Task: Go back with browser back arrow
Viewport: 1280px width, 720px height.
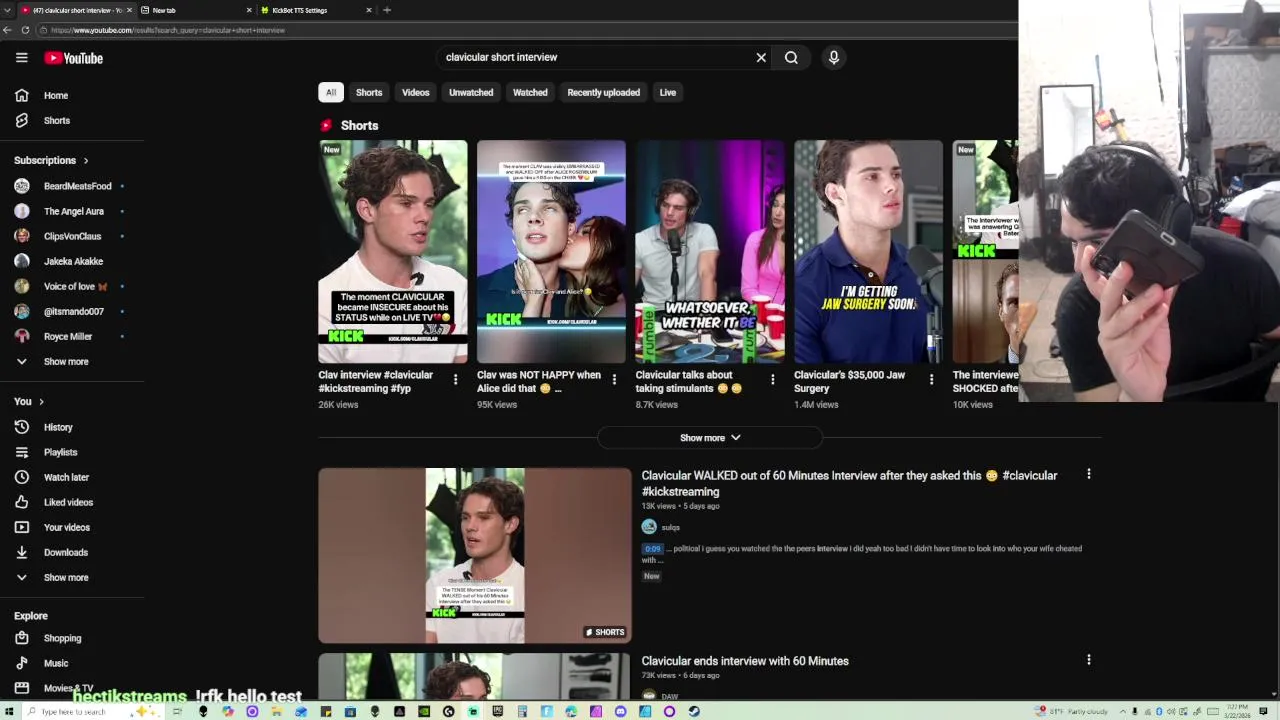Action: click(8, 30)
